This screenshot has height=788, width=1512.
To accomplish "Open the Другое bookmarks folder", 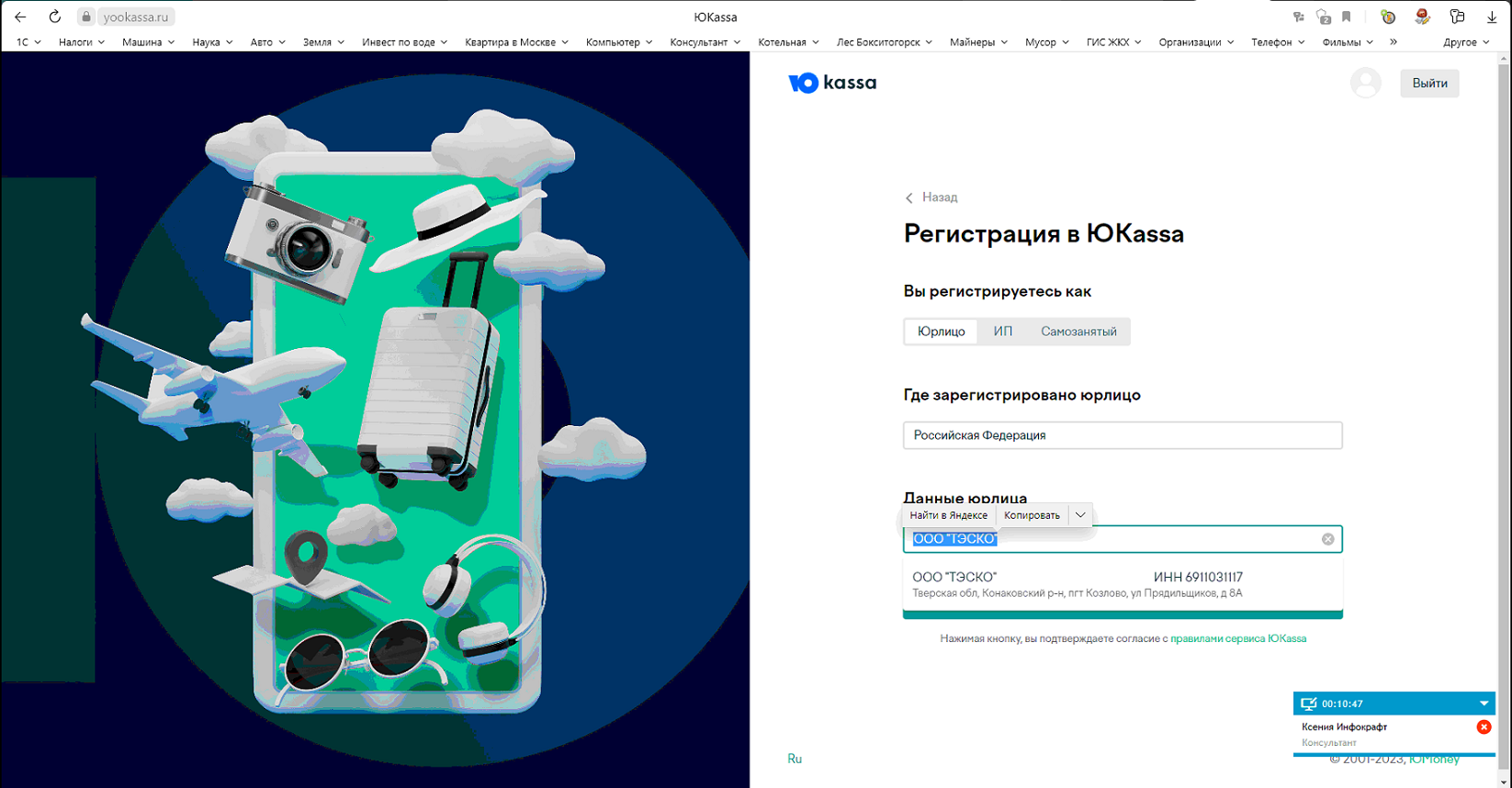I will pyautogui.click(x=1466, y=42).
